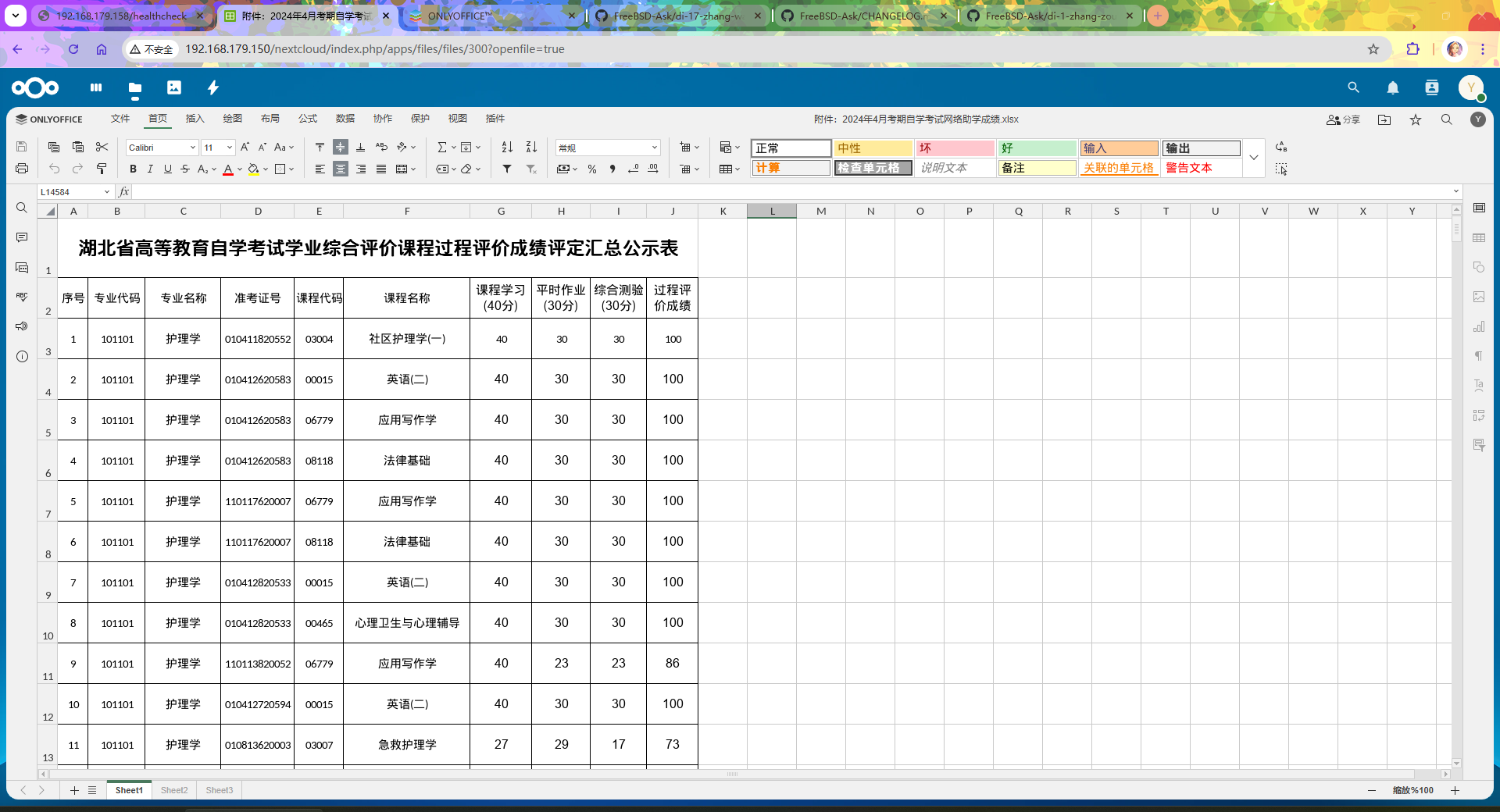Image resolution: width=1500 pixels, height=812 pixels.
Task: Click the Cut scissors icon
Action: click(x=102, y=147)
